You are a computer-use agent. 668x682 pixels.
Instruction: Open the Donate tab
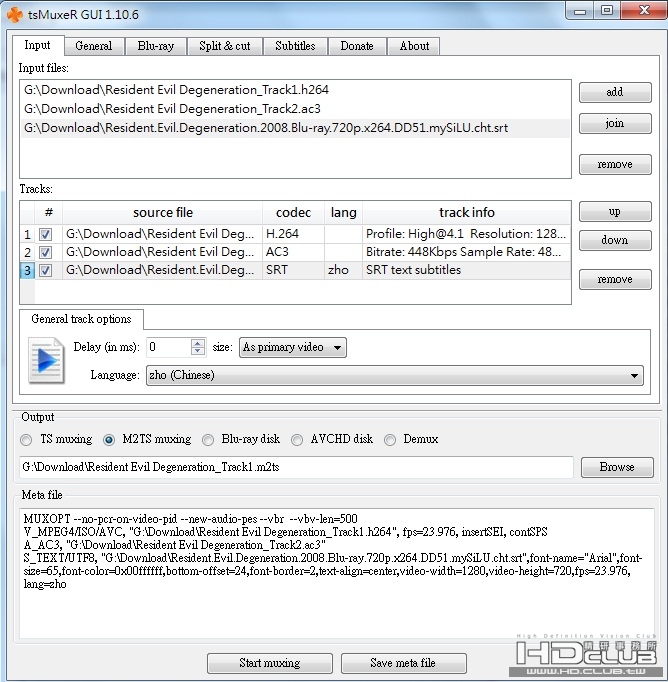click(x=357, y=46)
